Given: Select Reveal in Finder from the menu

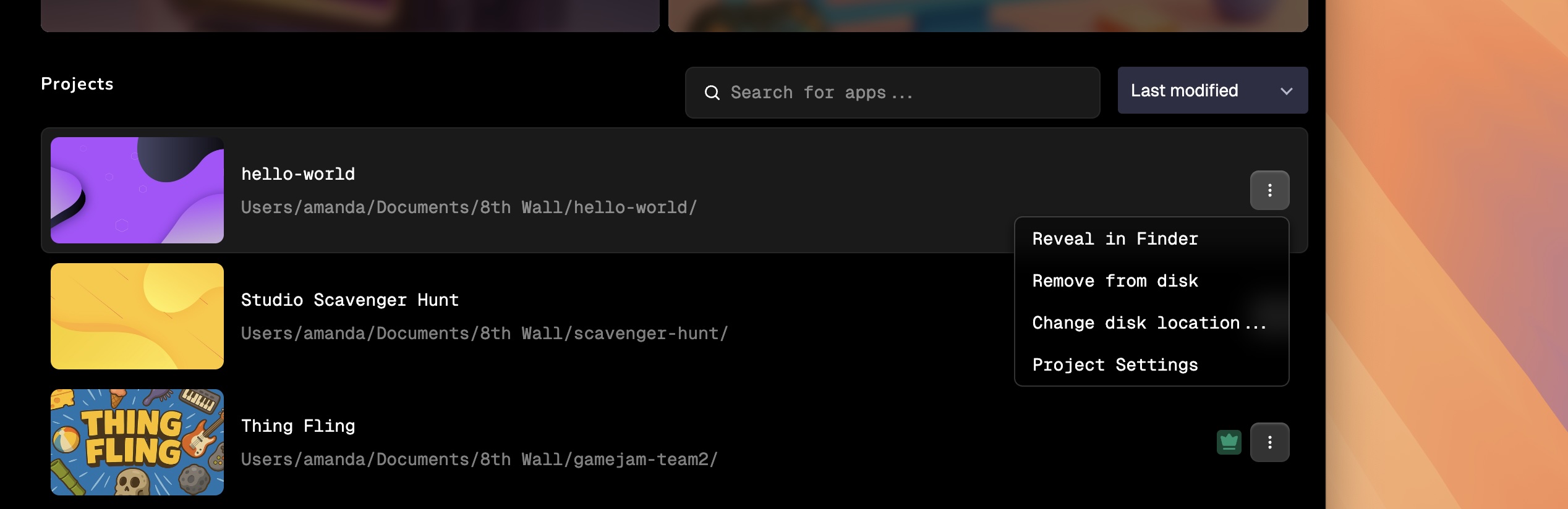Looking at the screenshot, I should click(1115, 239).
